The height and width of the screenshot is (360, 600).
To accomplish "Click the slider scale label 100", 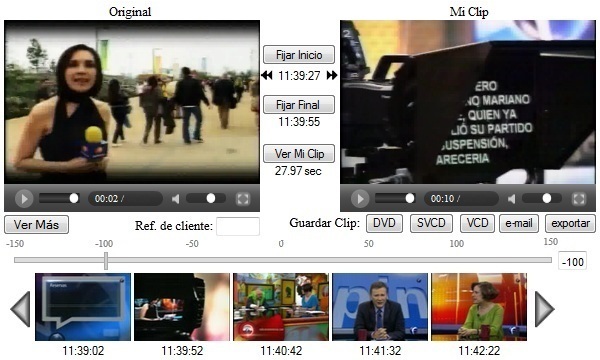I will pyautogui.click(x=457, y=244).
